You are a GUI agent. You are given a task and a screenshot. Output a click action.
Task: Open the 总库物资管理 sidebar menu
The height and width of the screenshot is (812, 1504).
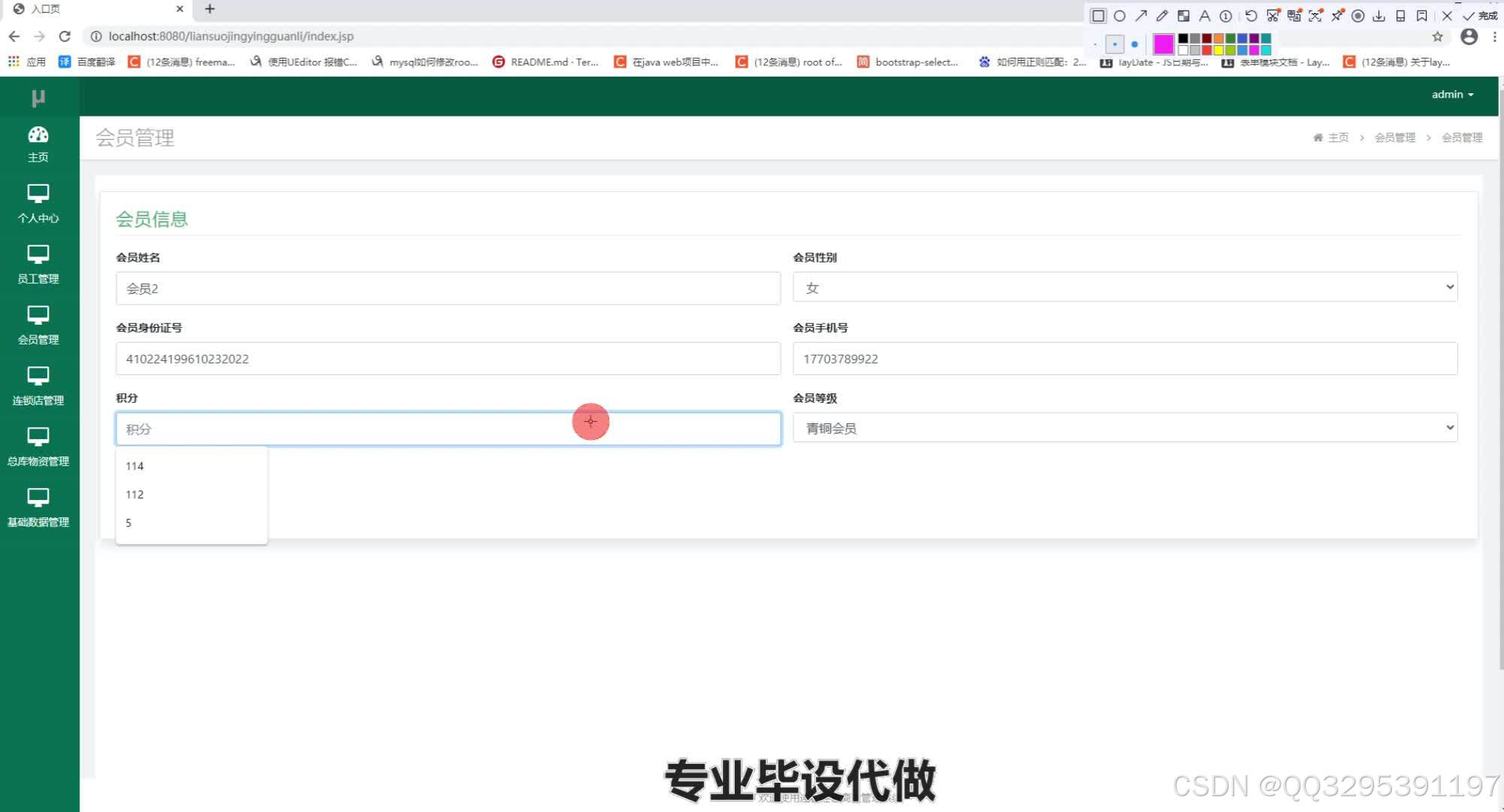click(38, 448)
